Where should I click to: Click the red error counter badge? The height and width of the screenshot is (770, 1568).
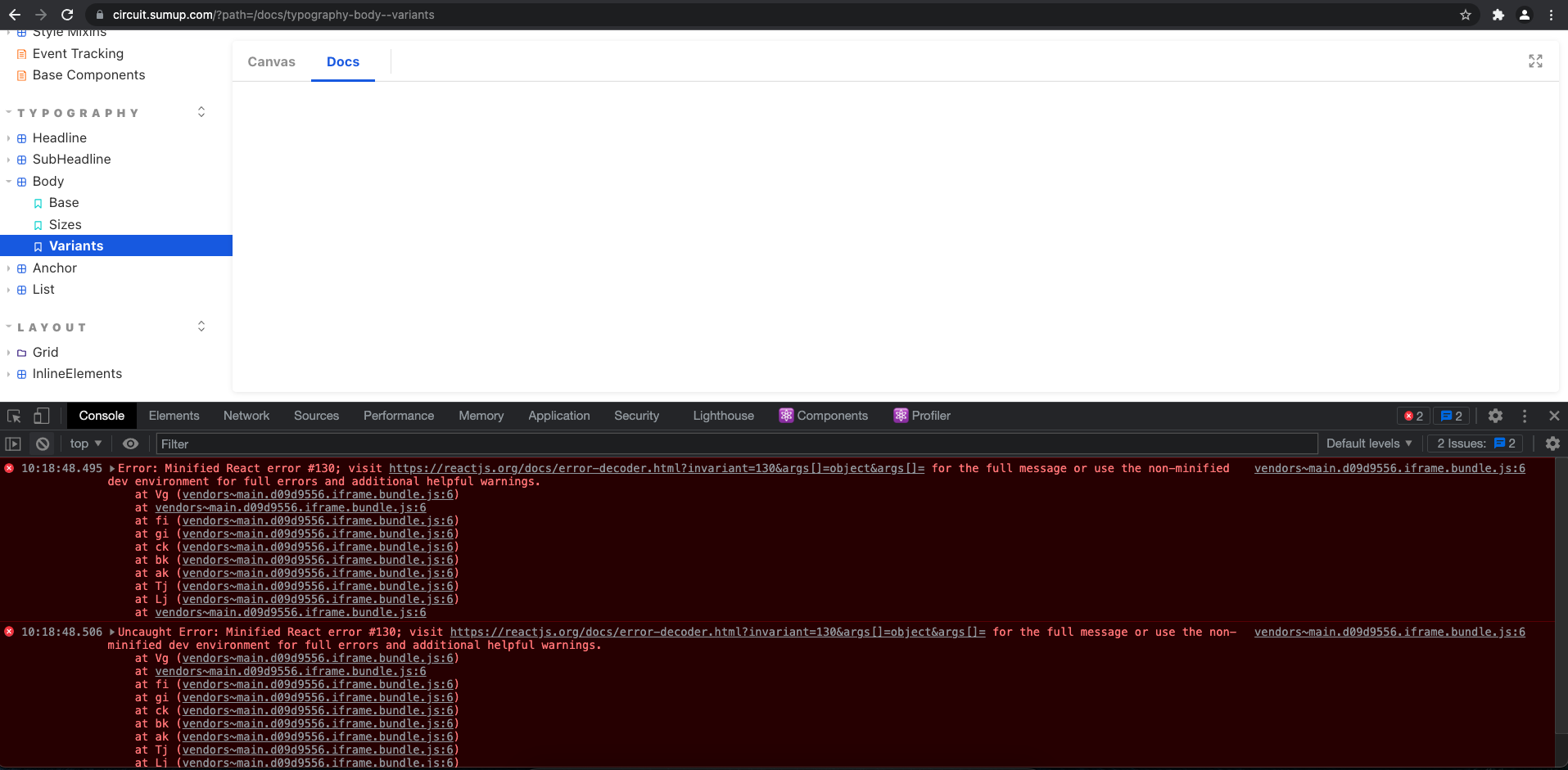pos(1412,416)
